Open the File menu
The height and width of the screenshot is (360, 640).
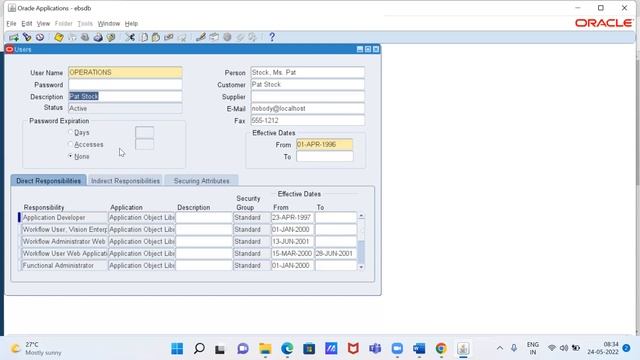pyautogui.click(x=11, y=24)
